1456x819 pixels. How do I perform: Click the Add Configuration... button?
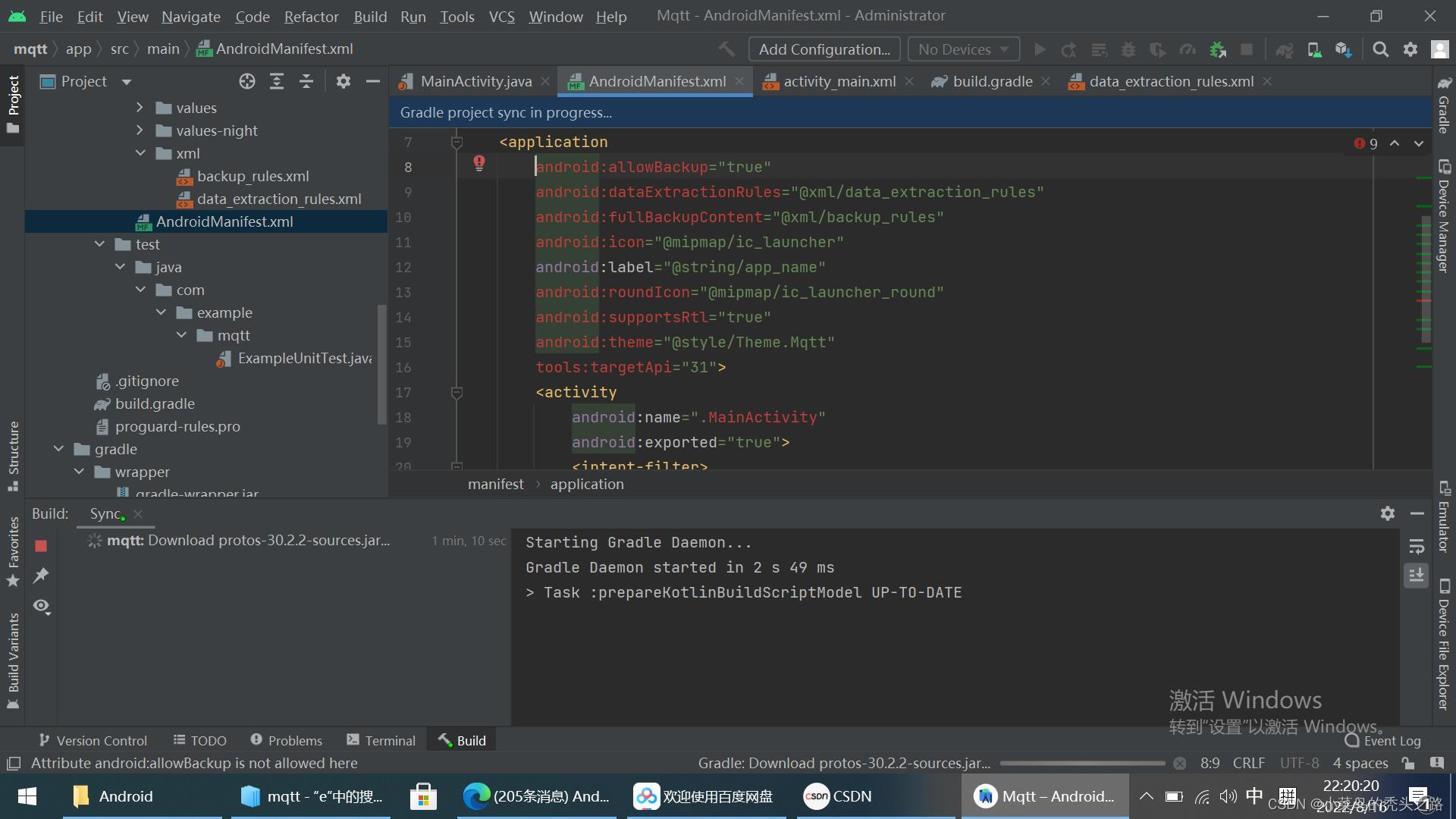[x=824, y=49]
